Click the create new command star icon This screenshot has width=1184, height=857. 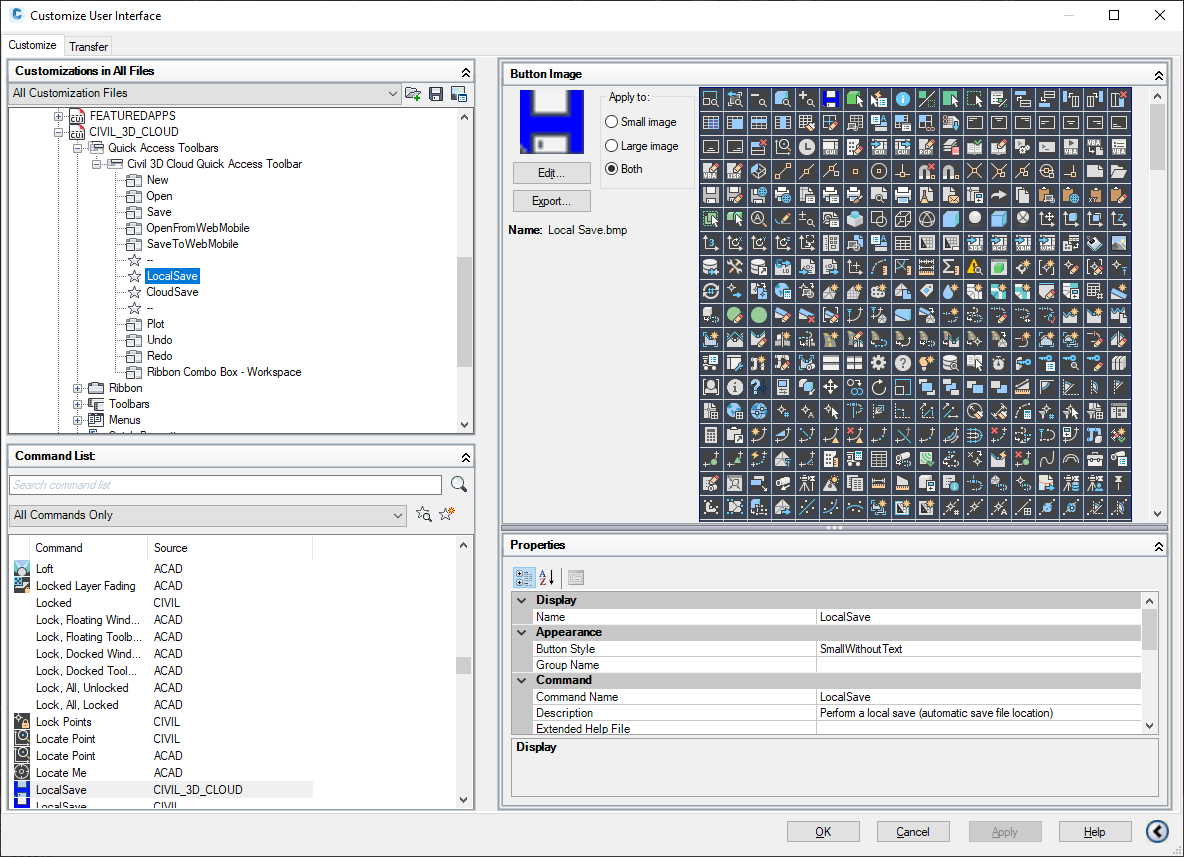(x=447, y=515)
